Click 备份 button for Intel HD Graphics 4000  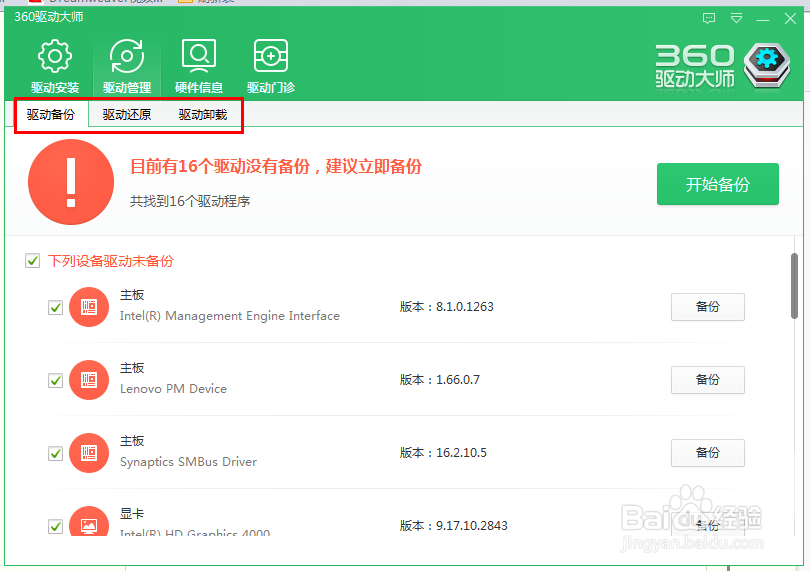pyautogui.click(x=708, y=524)
